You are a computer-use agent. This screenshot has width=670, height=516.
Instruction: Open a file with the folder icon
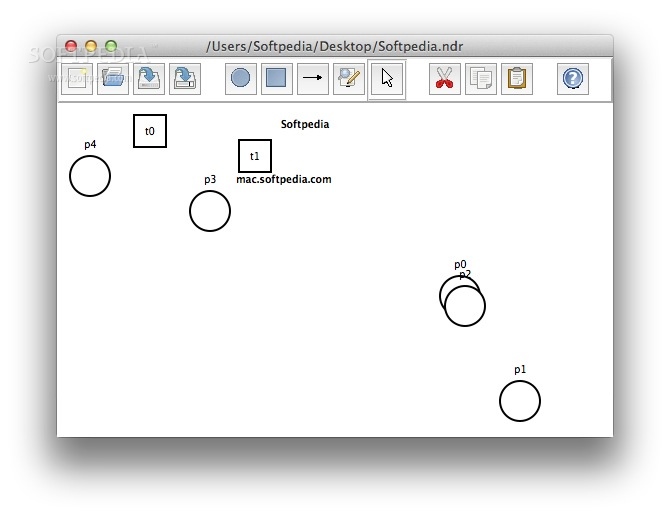tap(113, 79)
